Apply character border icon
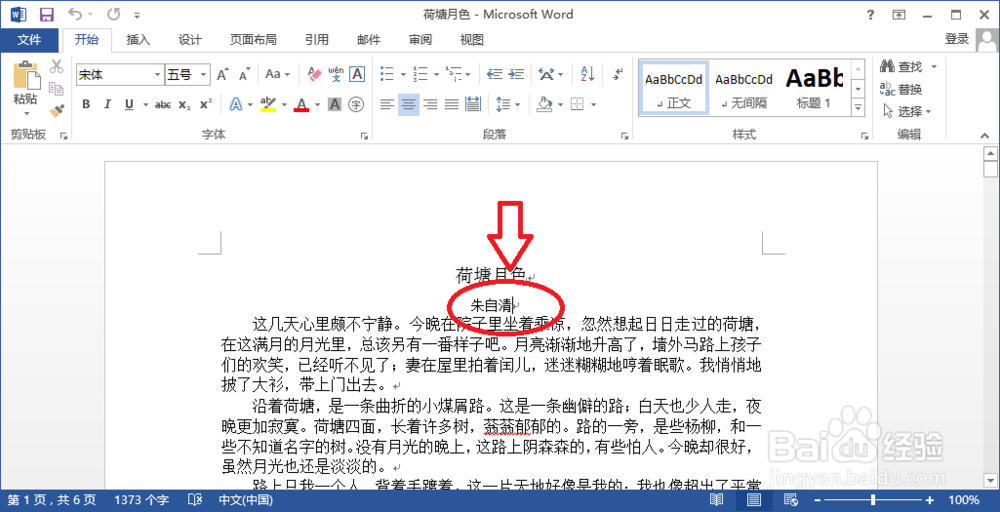 [357, 75]
